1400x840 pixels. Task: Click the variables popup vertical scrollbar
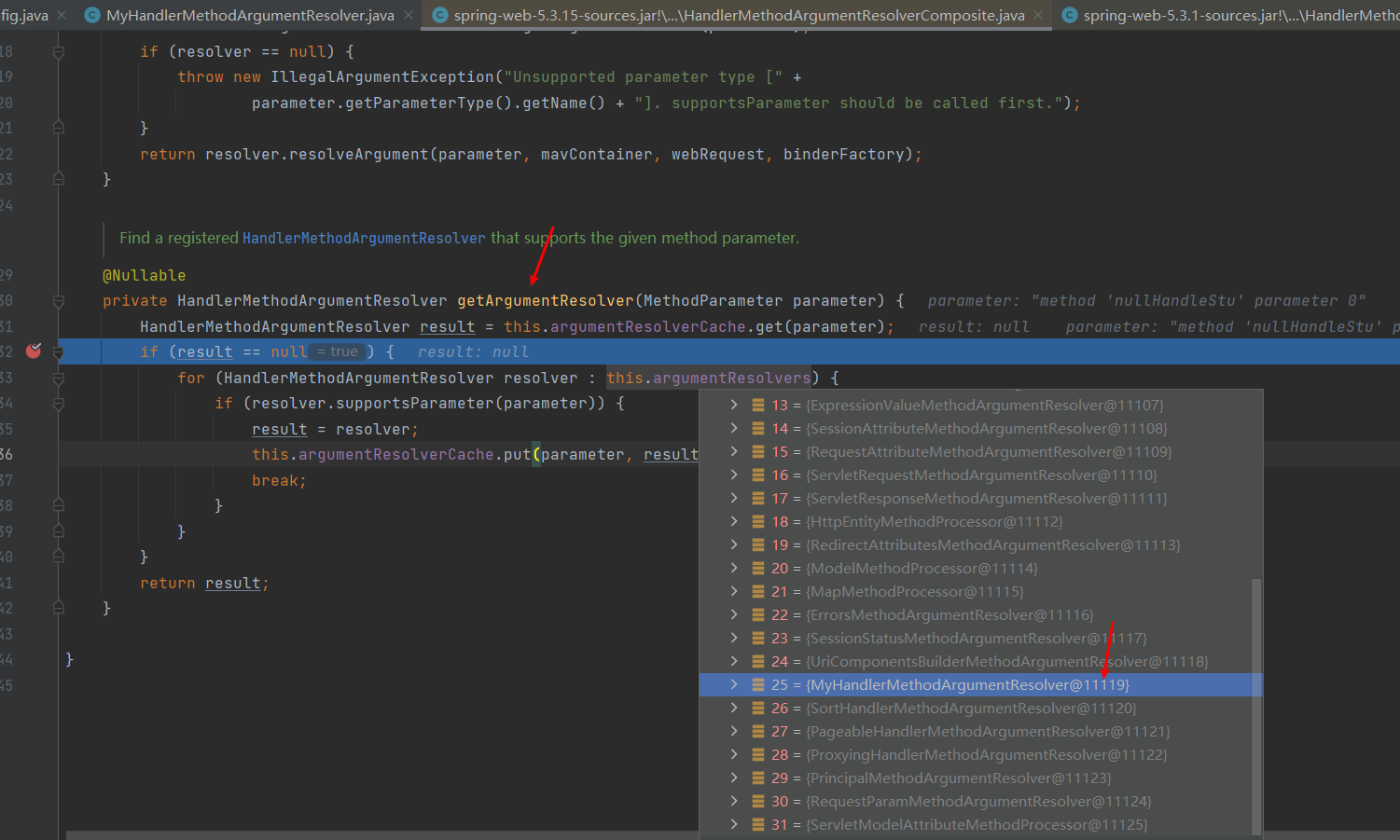(1256, 706)
